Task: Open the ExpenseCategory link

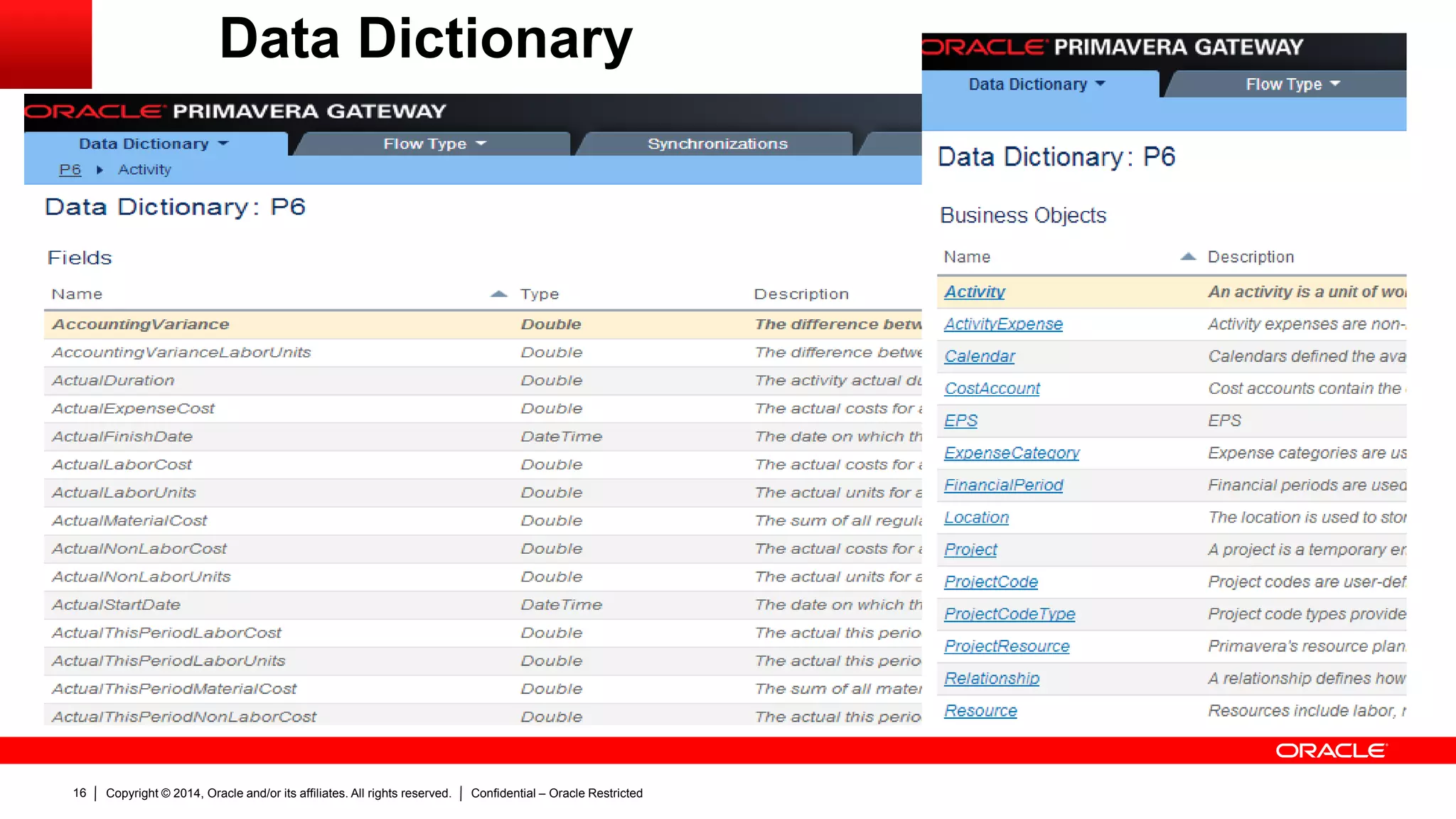Action: click(x=1012, y=453)
